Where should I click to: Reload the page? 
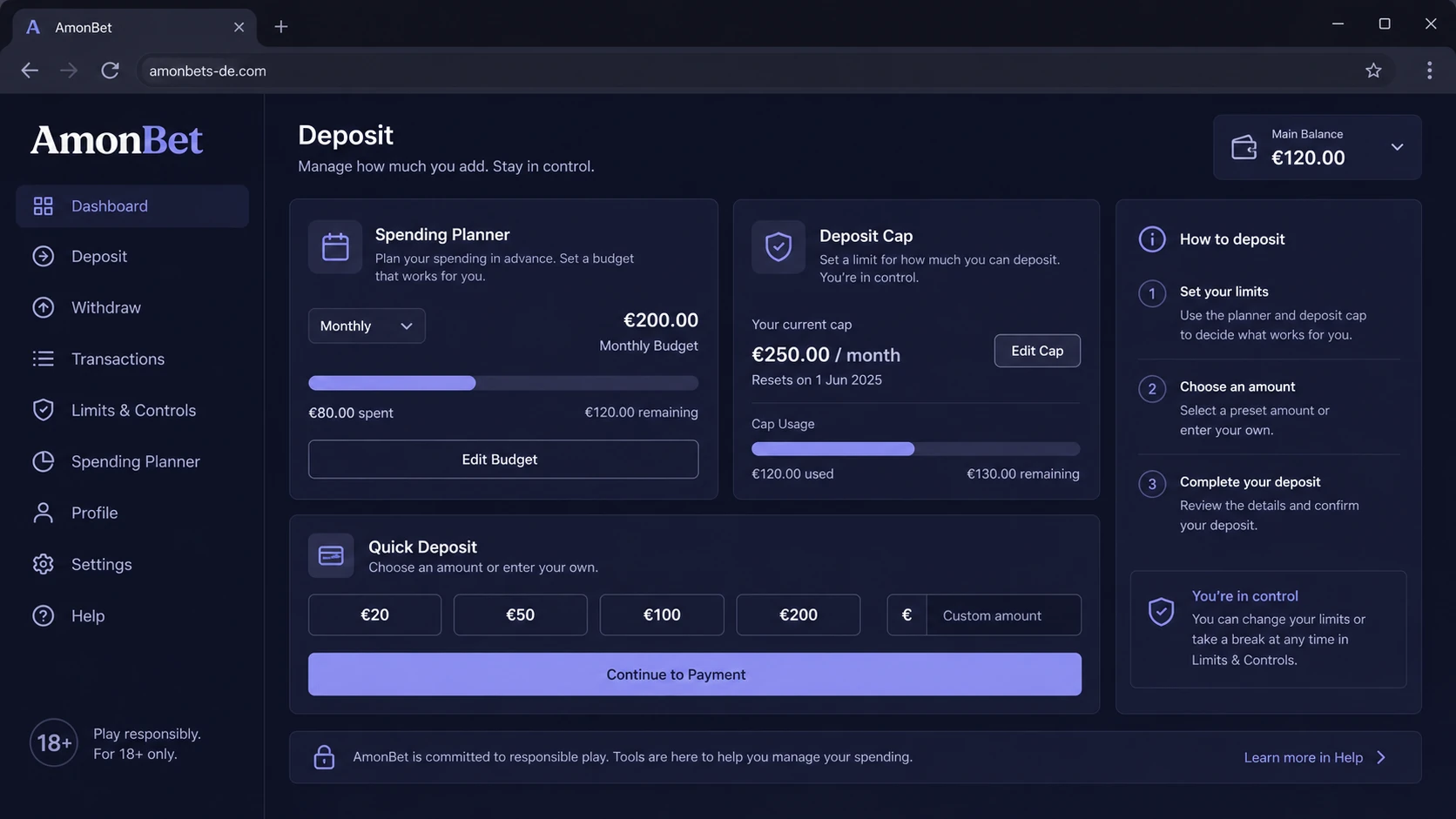(110, 70)
